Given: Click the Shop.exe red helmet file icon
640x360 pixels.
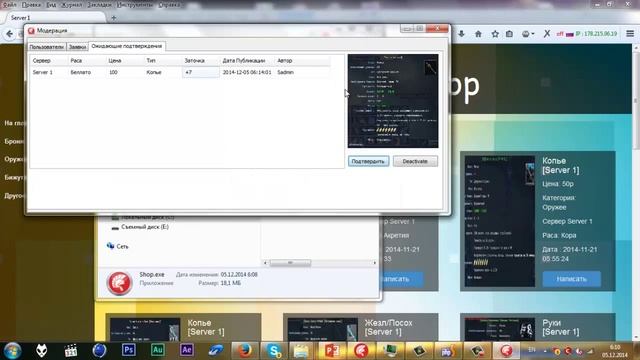Looking at the screenshot, I should click(119, 282).
